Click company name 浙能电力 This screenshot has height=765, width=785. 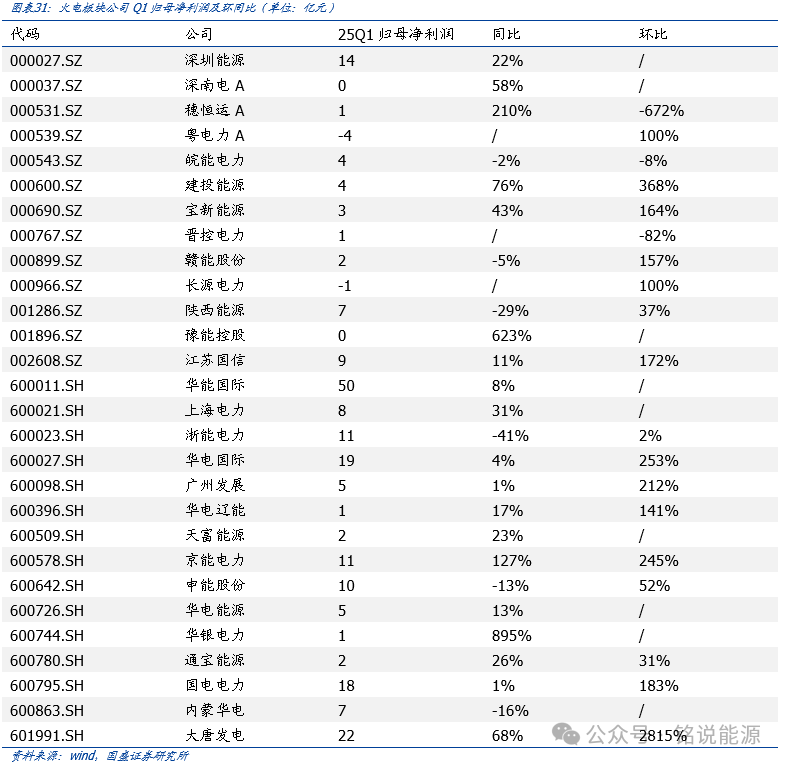pyautogui.click(x=215, y=436)
